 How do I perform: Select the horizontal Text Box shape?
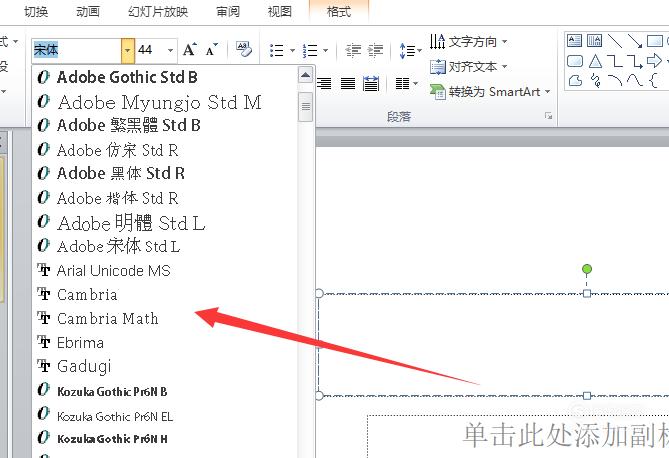[574, 41]
